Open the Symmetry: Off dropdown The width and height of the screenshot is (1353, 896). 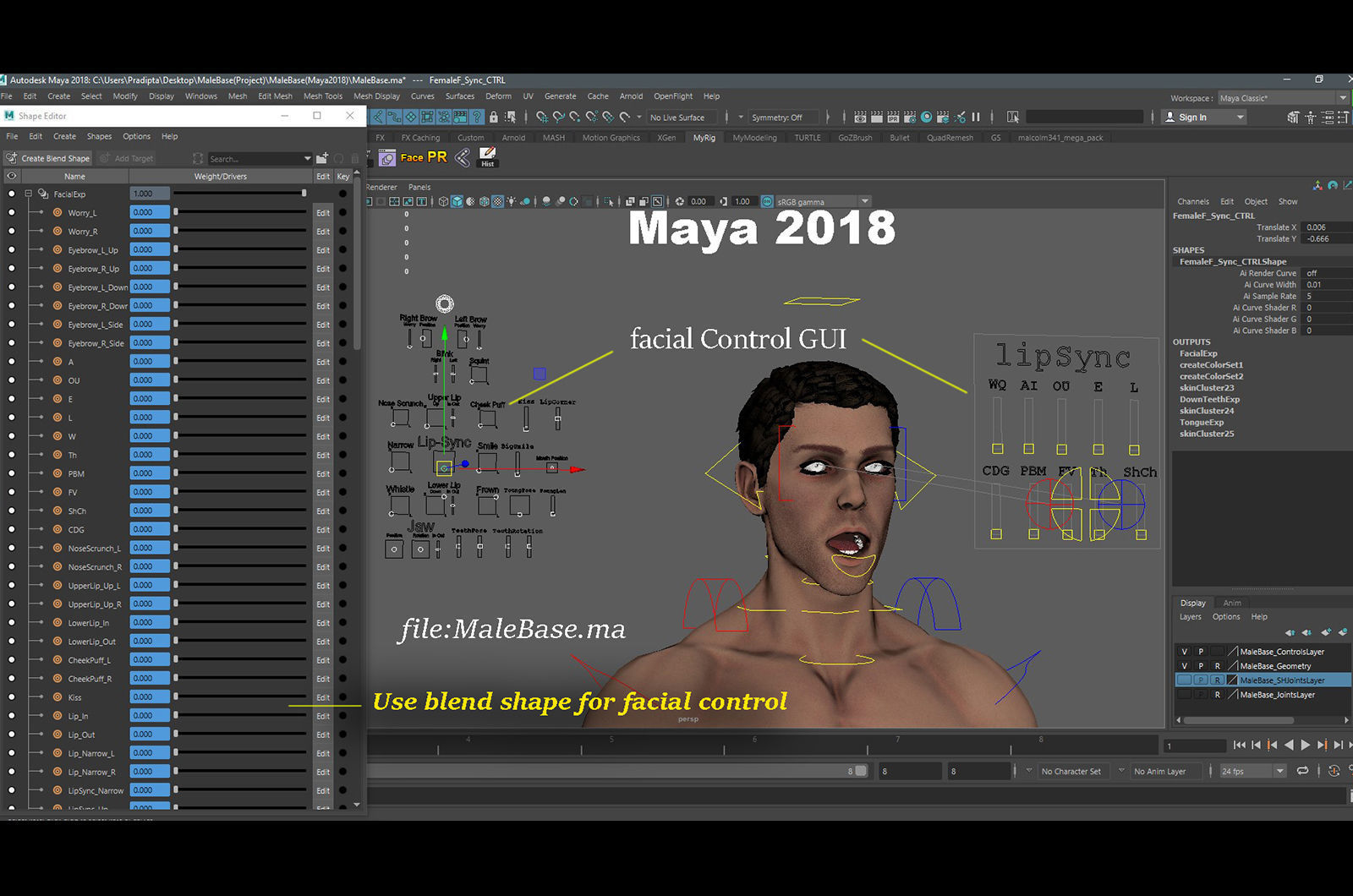[782, 117]
